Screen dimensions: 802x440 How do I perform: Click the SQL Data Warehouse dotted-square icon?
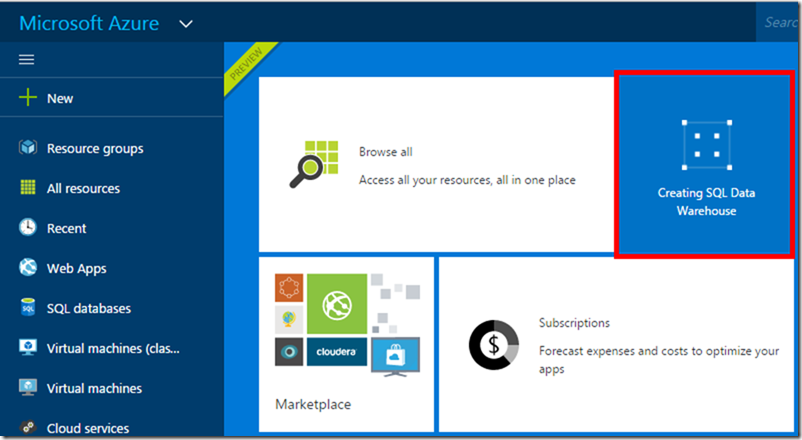pos(707,145)
